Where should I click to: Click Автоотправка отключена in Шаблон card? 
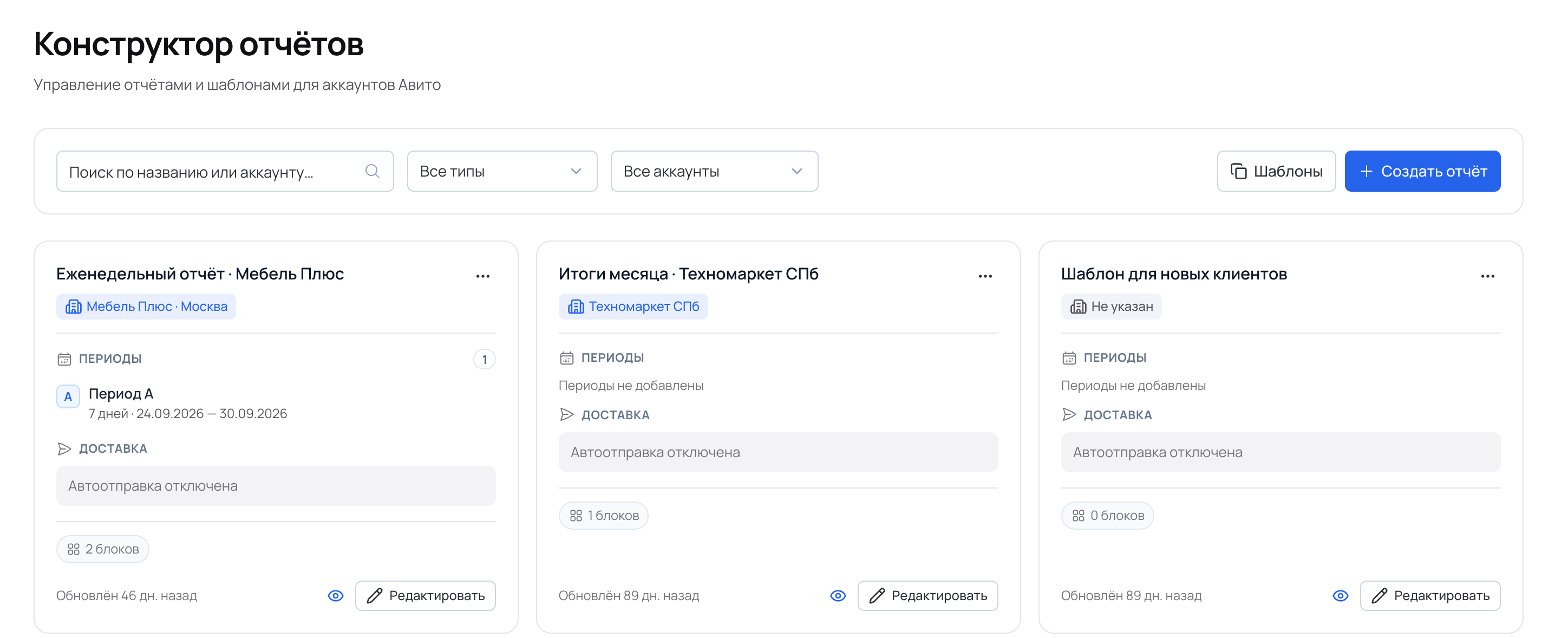click(x=1280, y=452)
